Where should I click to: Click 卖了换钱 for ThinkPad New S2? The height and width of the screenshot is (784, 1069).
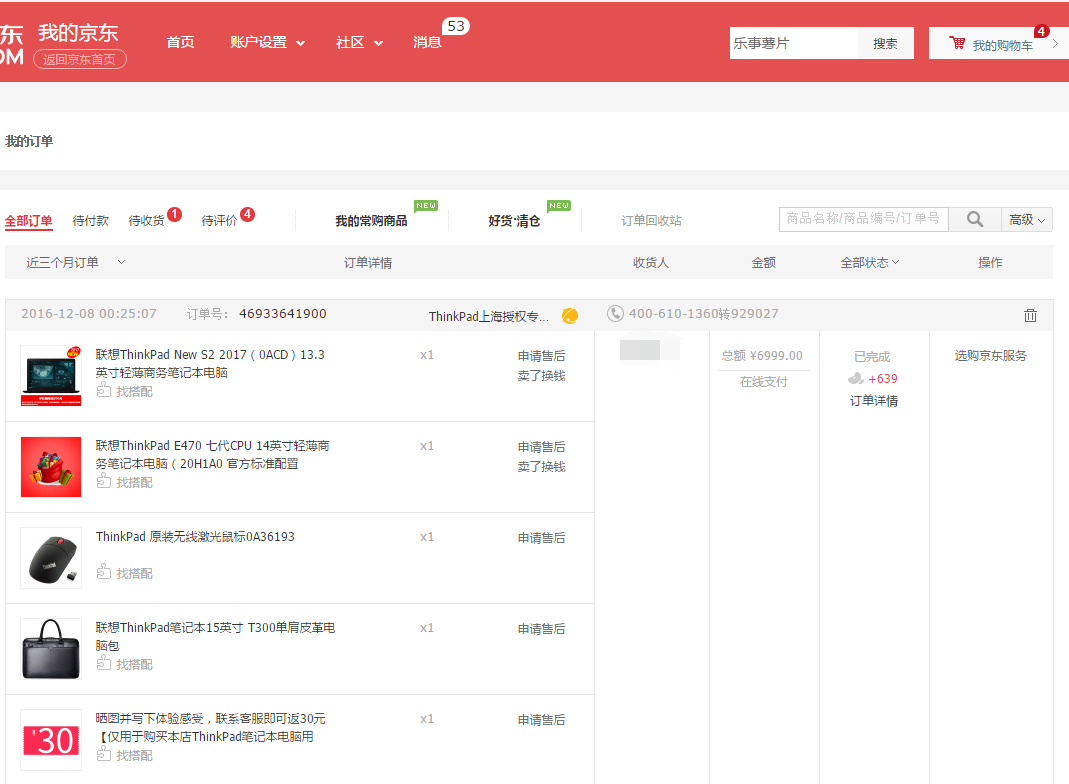541,376
